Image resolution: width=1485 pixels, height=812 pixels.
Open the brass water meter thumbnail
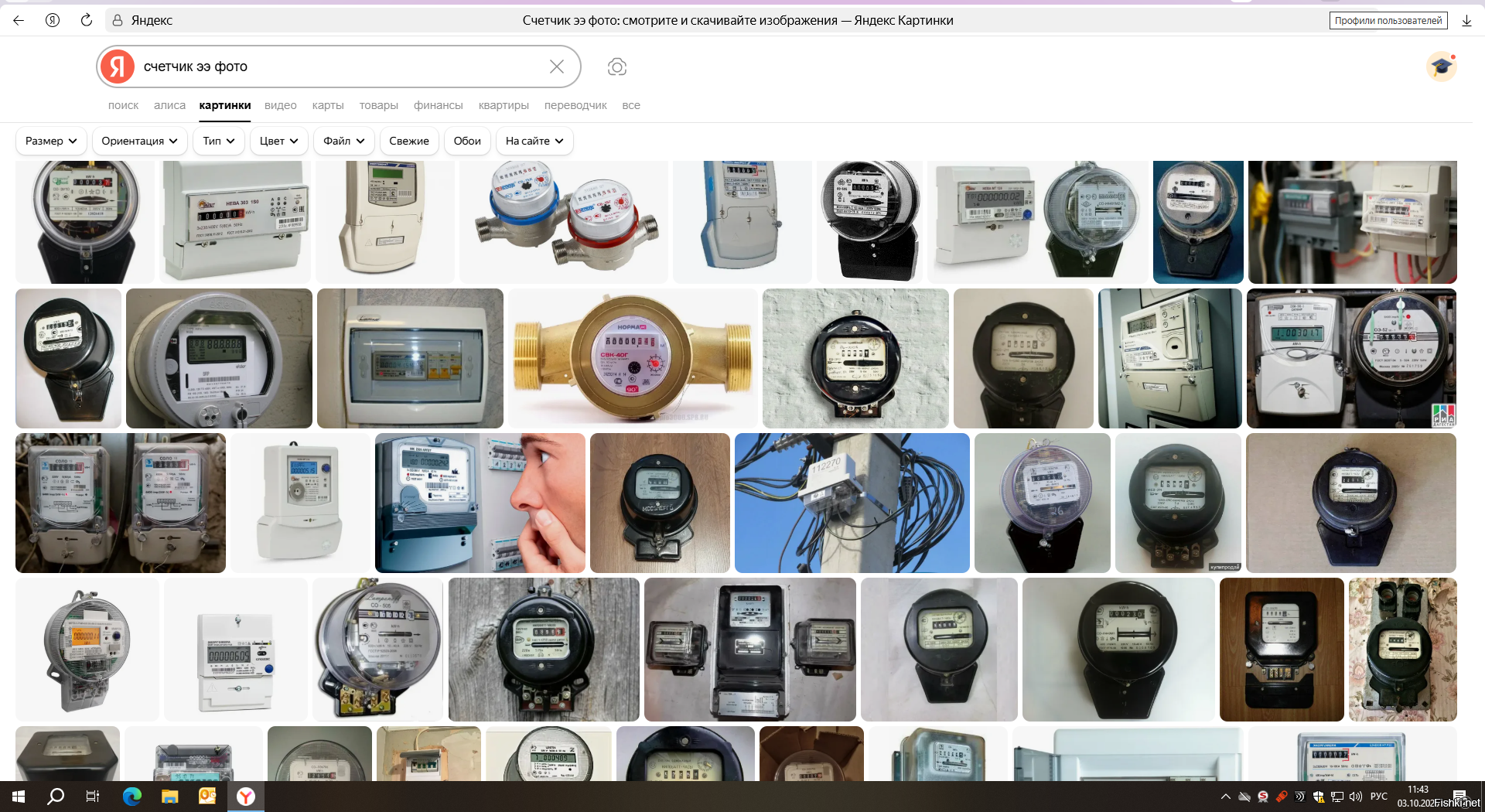click(x=633, y=358)
